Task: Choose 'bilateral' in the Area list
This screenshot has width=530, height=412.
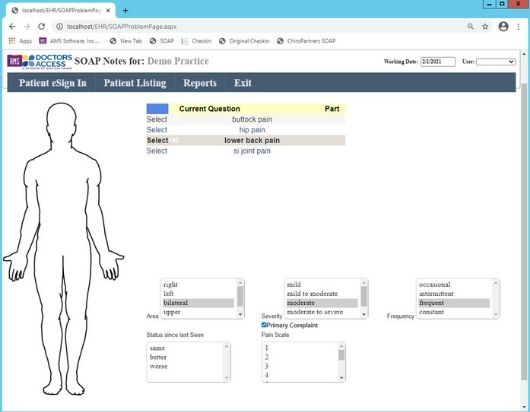Action: coord(198,303)
